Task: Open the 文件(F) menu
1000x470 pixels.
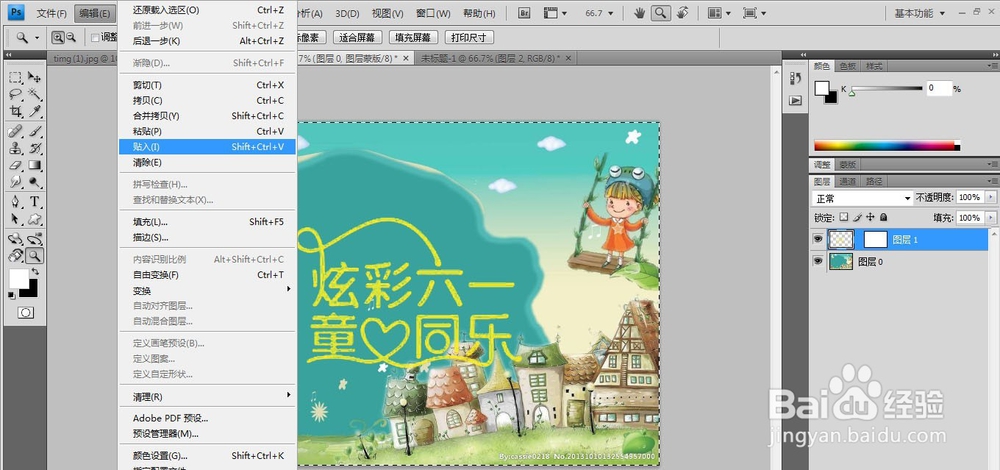Action: pyautogui.click(x=52, y=13)
